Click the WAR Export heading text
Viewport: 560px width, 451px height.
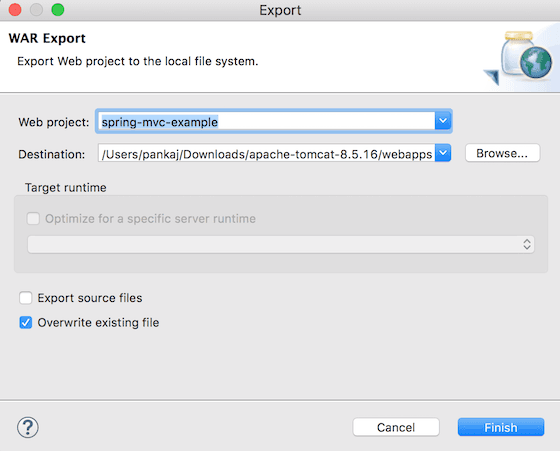[47, 38]
